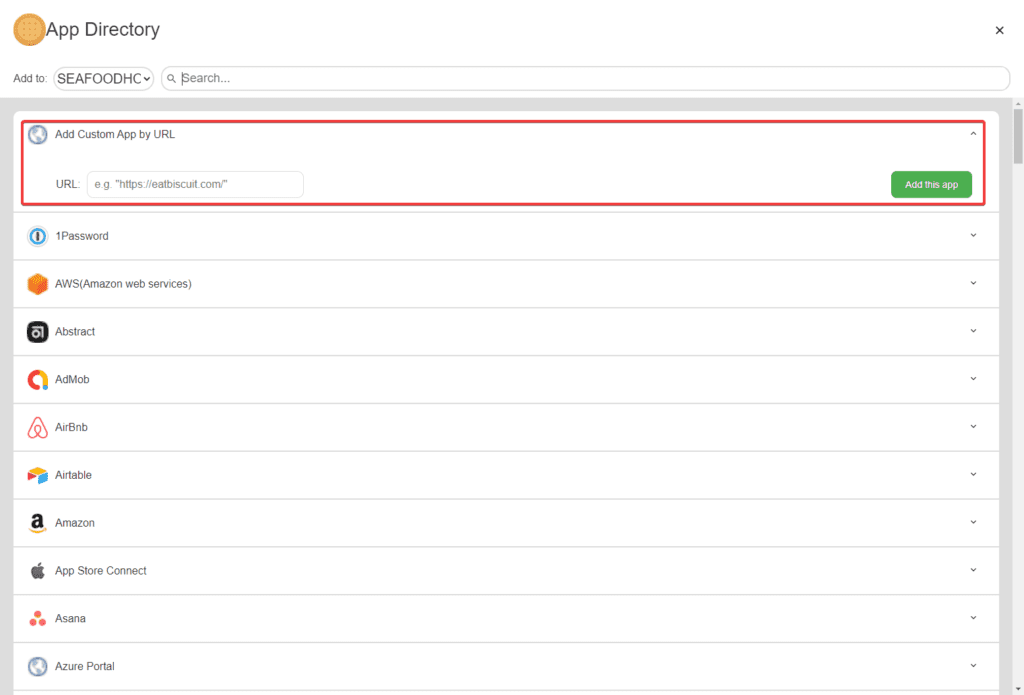
Task: Click the Airtable logo icon
Action: [37, 475]
